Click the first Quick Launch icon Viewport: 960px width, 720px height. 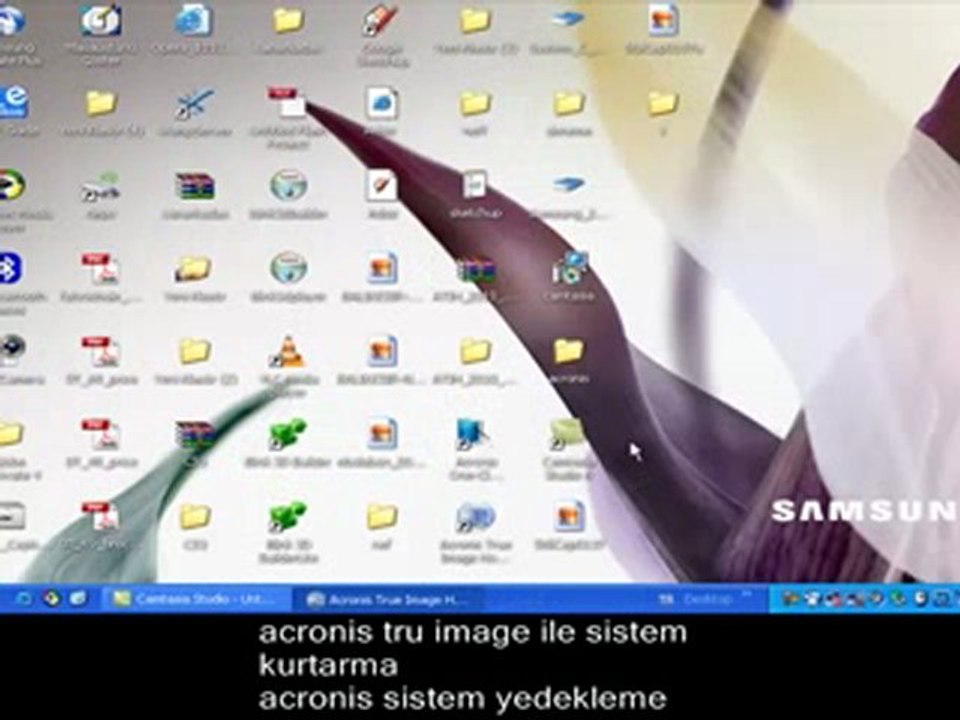(23, 598)
